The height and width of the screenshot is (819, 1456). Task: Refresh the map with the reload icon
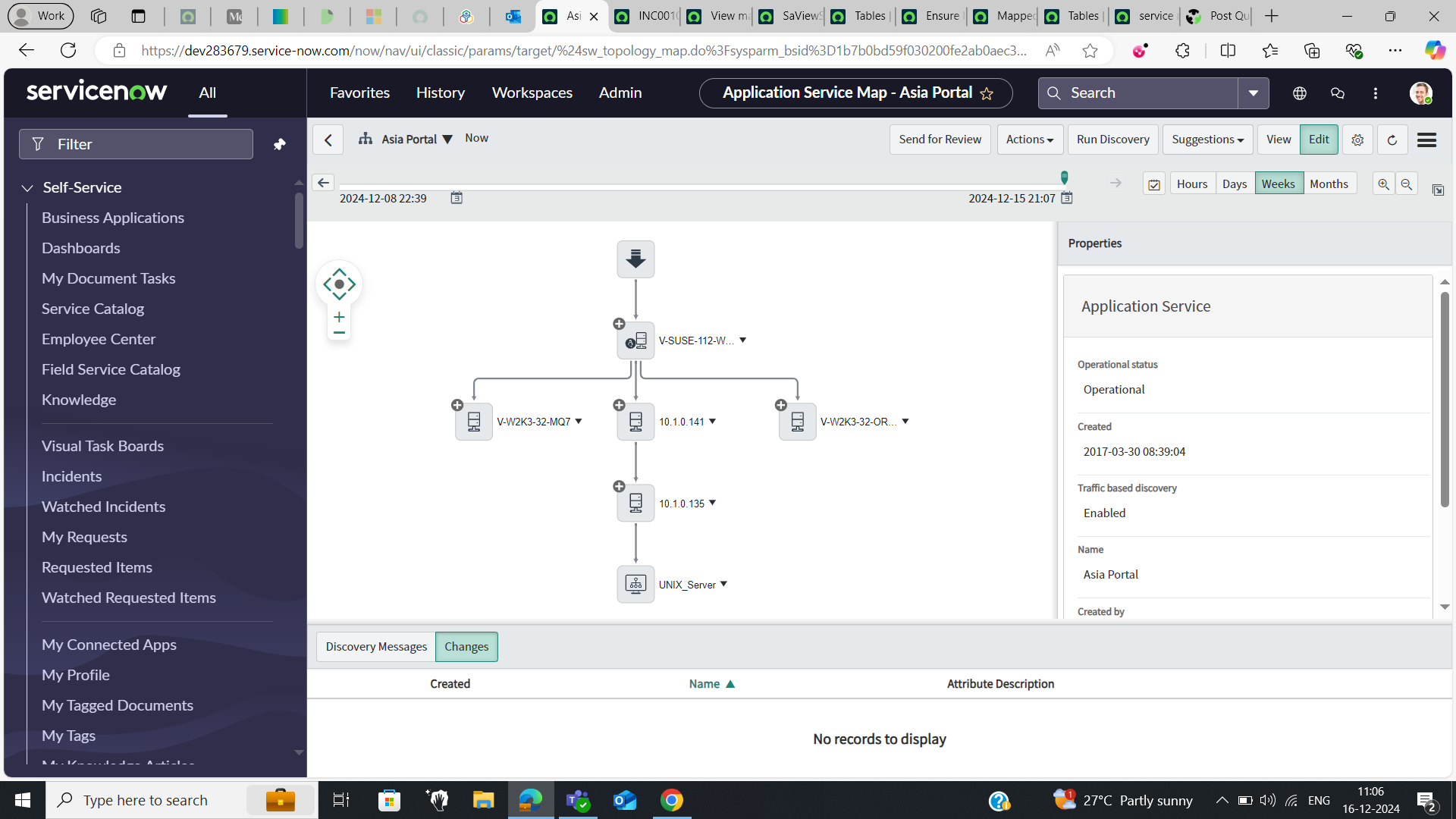1392,140
